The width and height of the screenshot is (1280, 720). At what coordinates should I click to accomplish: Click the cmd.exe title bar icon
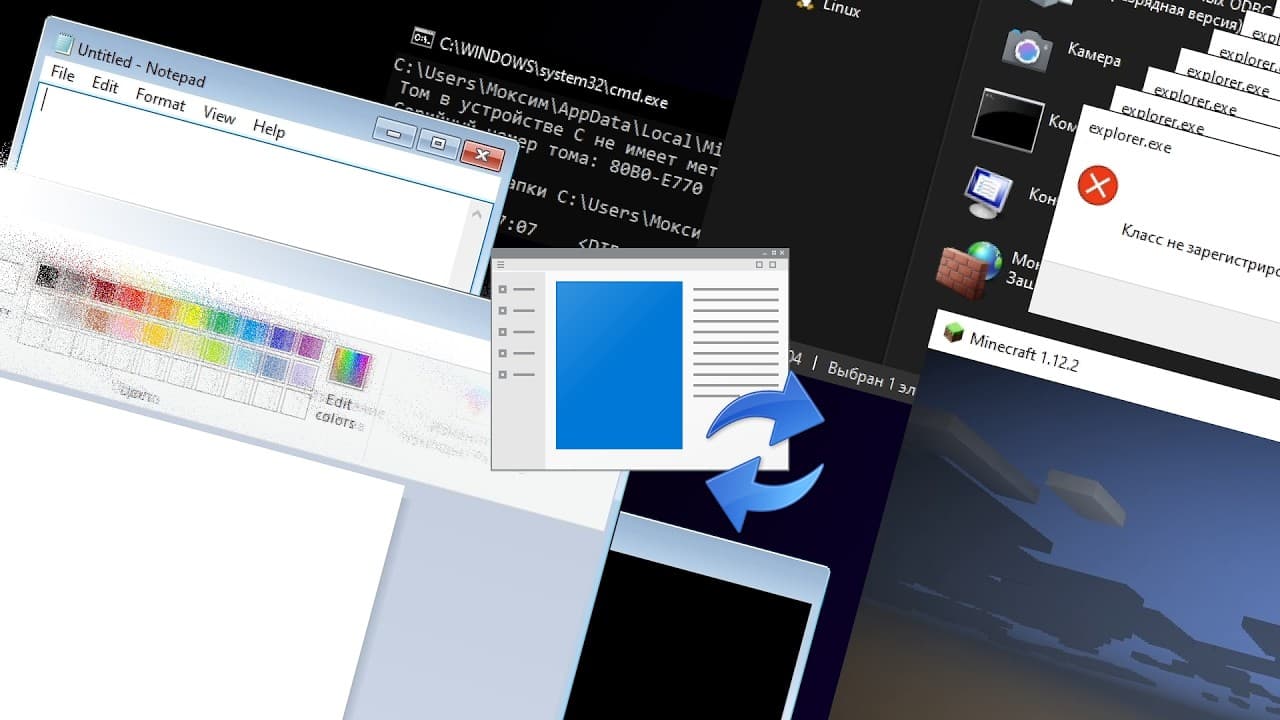pyautogui.click(x=423, y=38)
